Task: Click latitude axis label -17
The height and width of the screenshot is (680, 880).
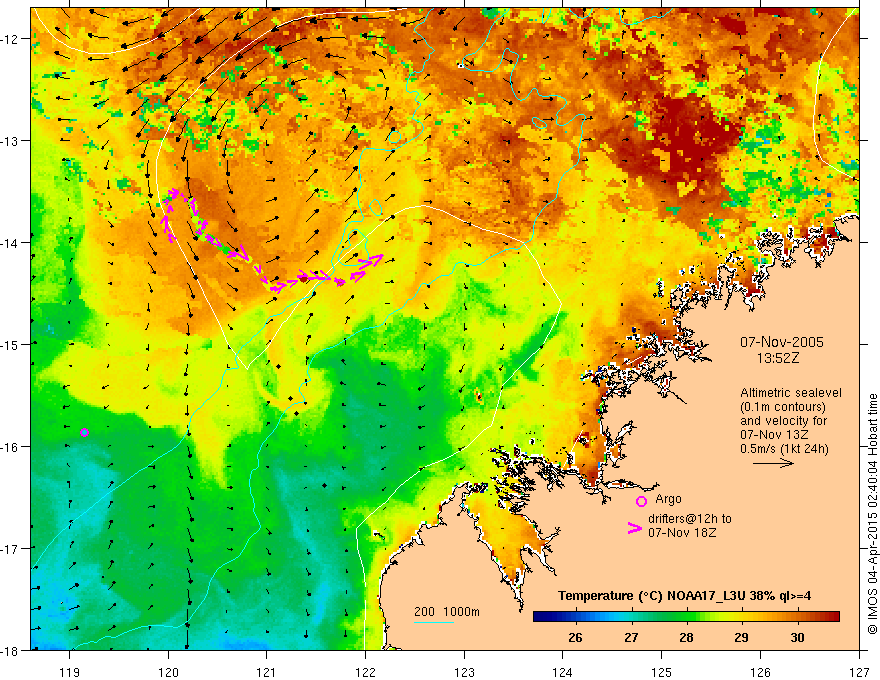Action: (x=11, y=548)
